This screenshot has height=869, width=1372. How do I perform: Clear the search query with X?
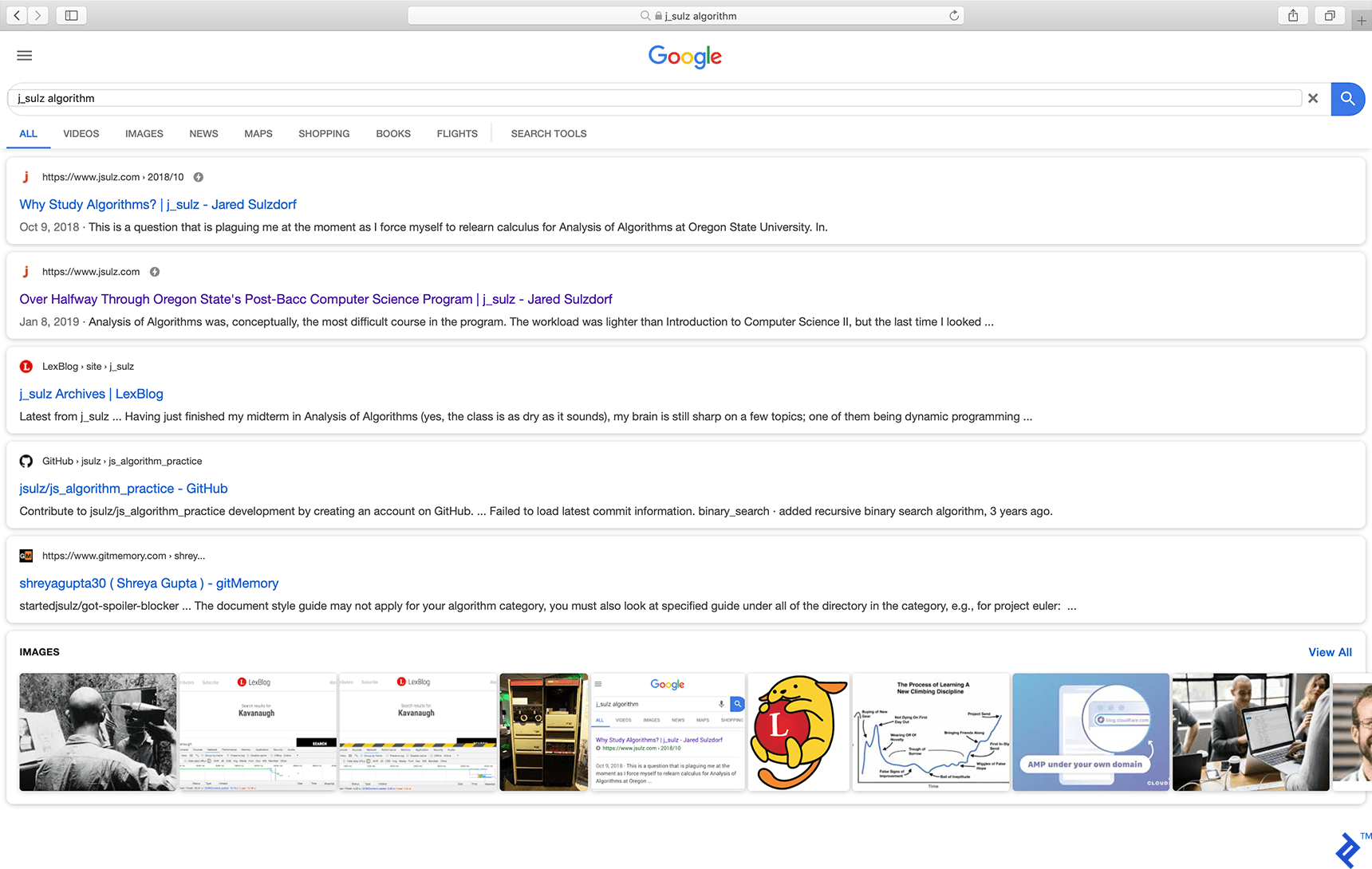[1313, 98]
